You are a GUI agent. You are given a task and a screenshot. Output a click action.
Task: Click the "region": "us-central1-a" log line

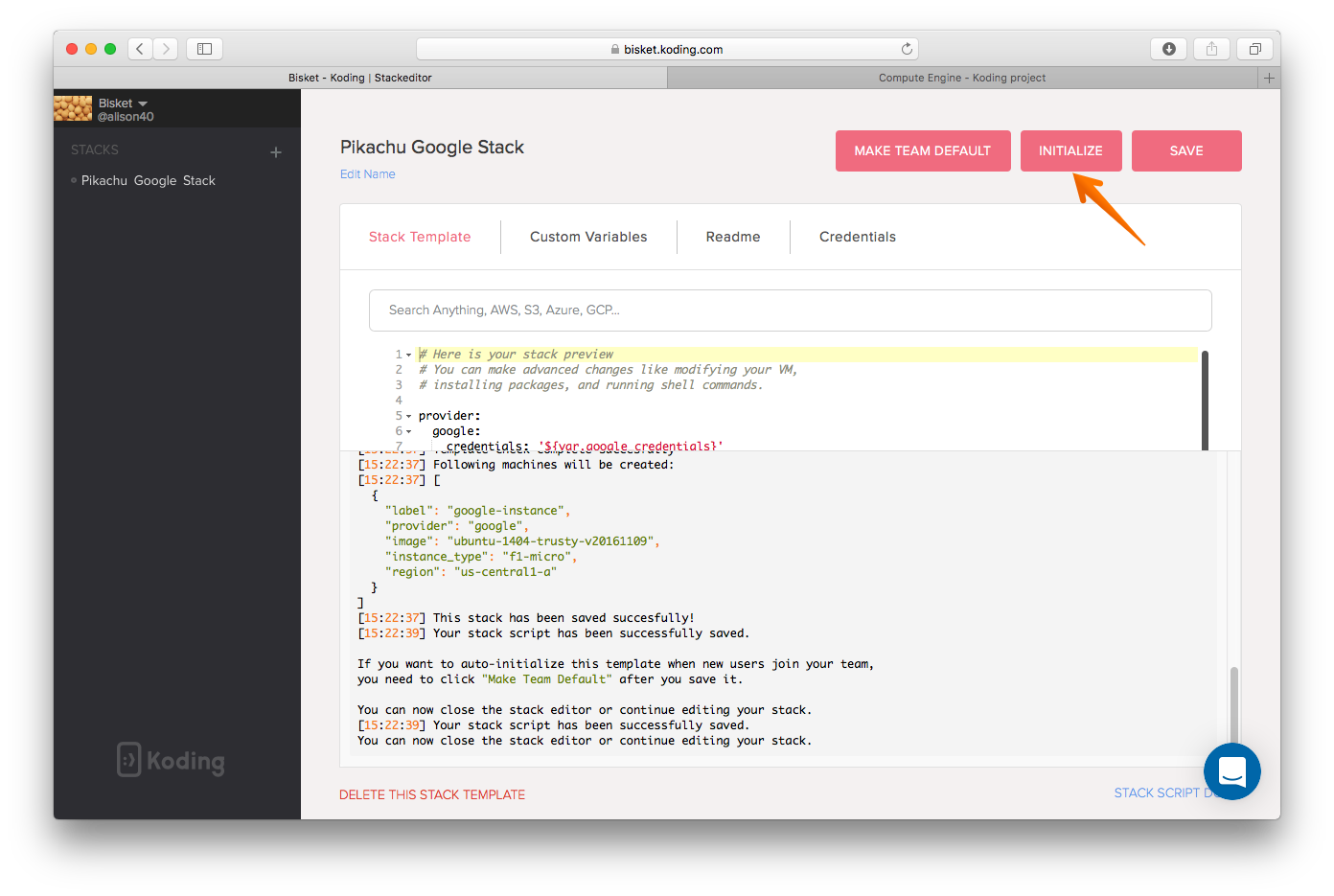tap(471, 572)
